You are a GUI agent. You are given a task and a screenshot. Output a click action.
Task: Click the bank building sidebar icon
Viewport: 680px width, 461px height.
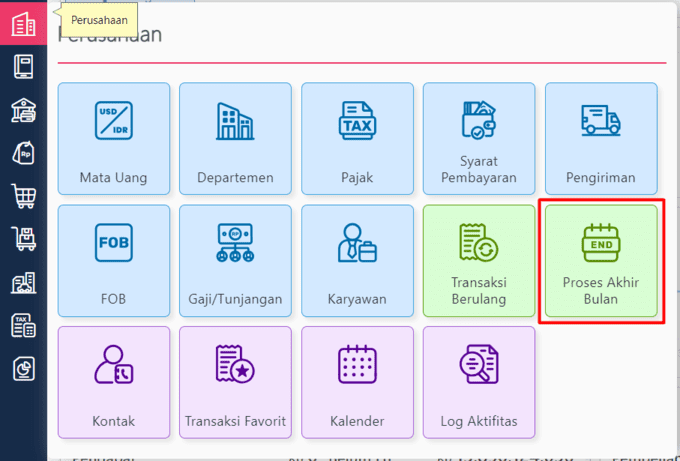pos(23,110)
